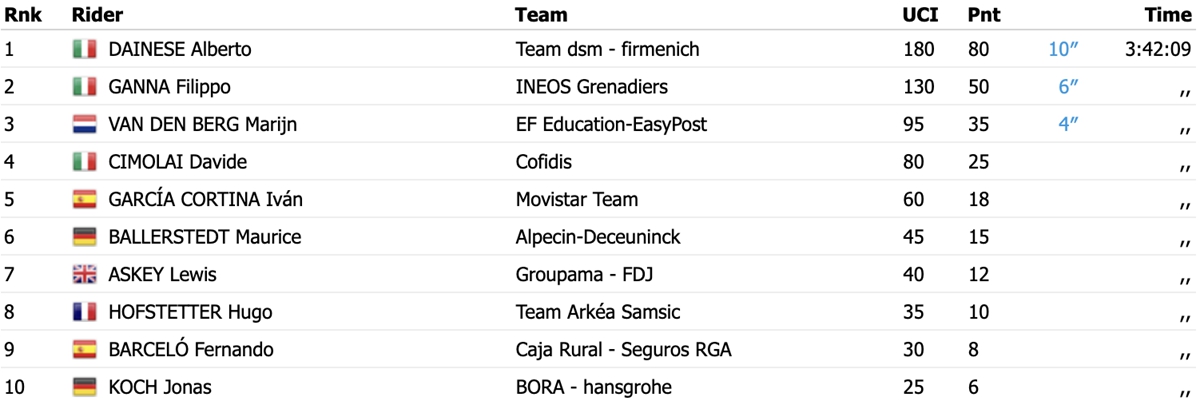
Task: Open team page INEOS Grenadiers
Action: click(x=591, y=87)
